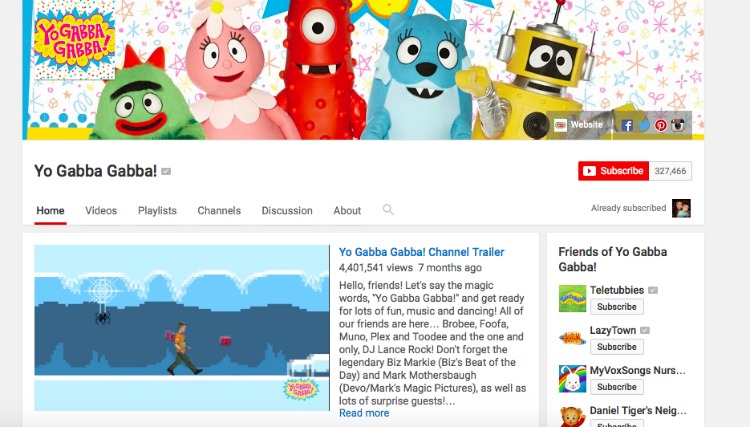Click the Twitter bird icon
The height and width of the screenshot is (427, 750).
(644, 125)
